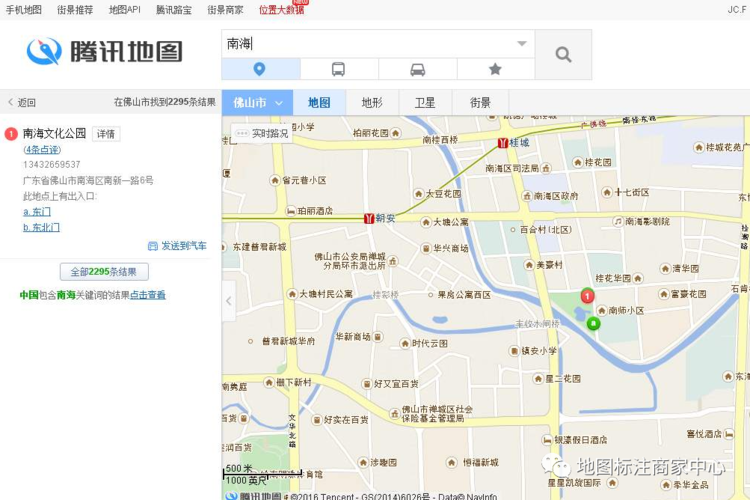Select the location pin search mode
Image resolution: width=750 pixels, height=500 pixels.
click(260, 69)
